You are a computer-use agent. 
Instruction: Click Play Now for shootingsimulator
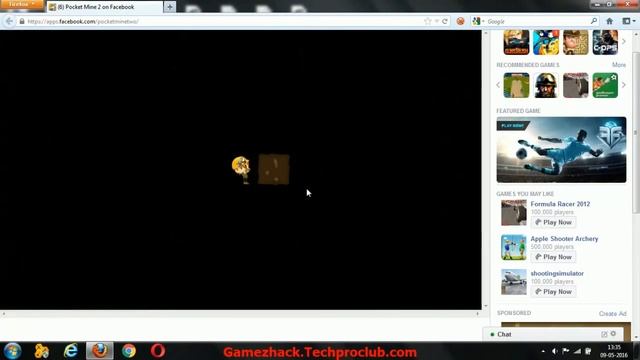553,292
